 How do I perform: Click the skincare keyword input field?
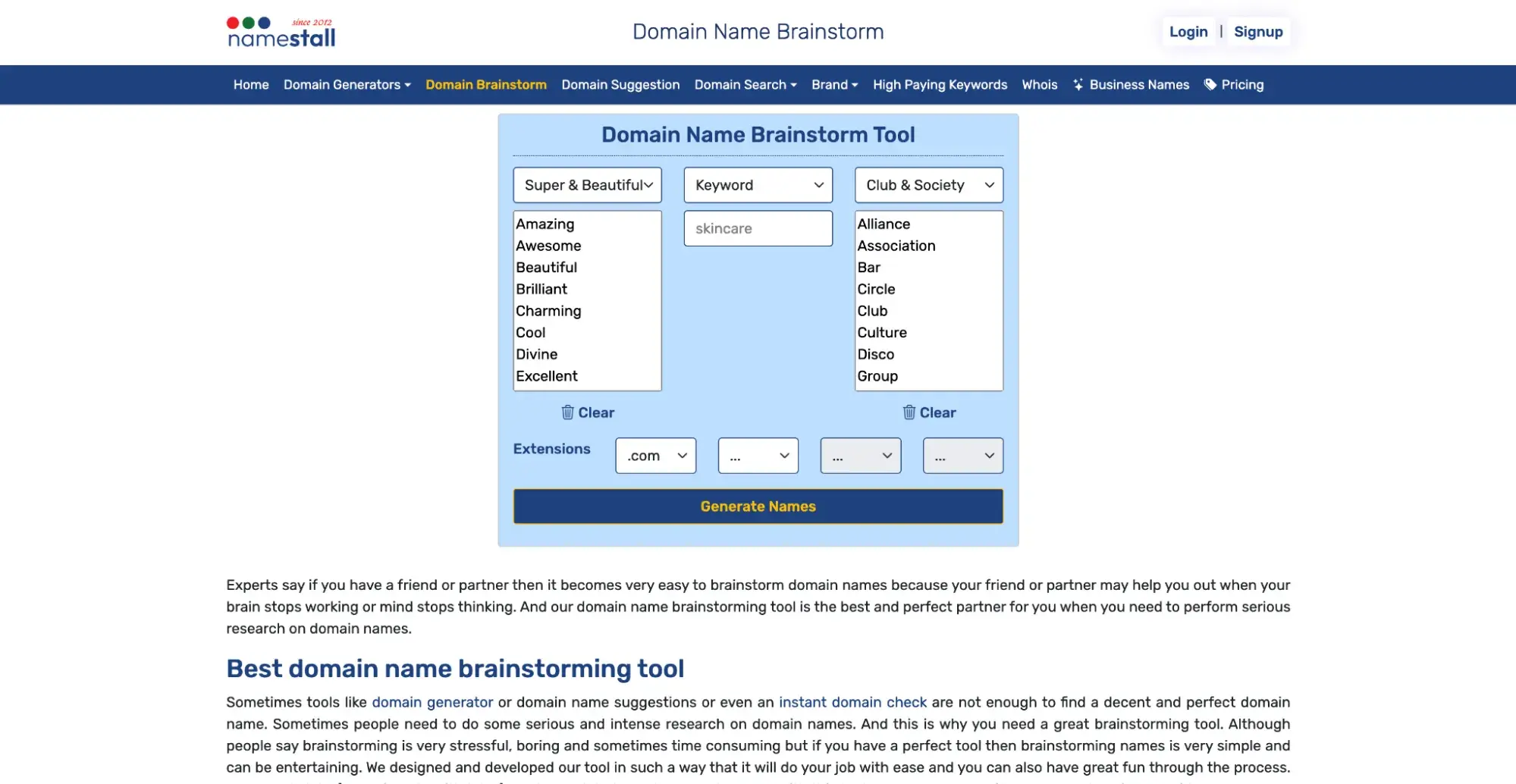click(x=758, y=228)
